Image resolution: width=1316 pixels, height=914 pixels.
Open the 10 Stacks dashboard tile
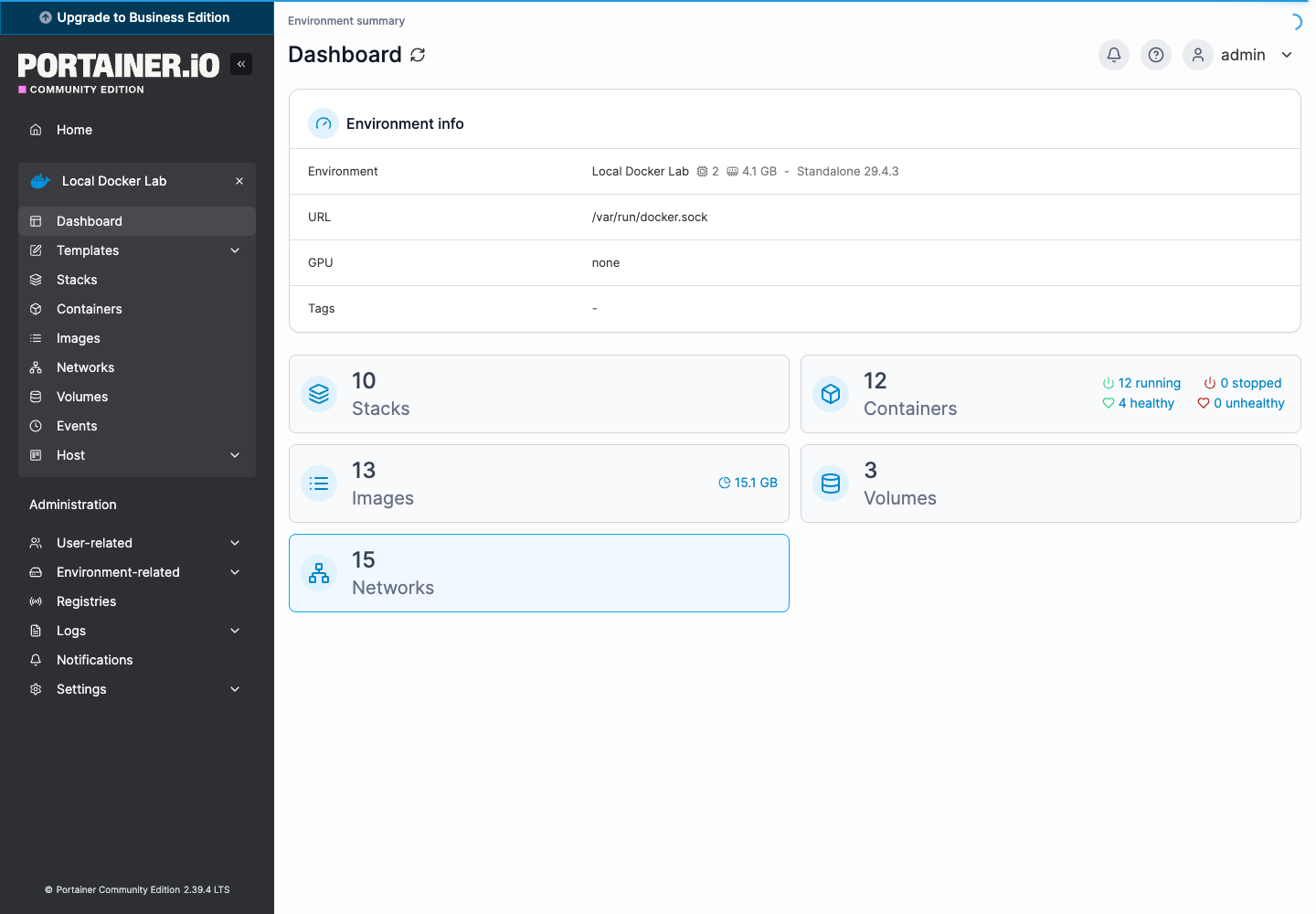pyautogui.click(x=539, y=394)
